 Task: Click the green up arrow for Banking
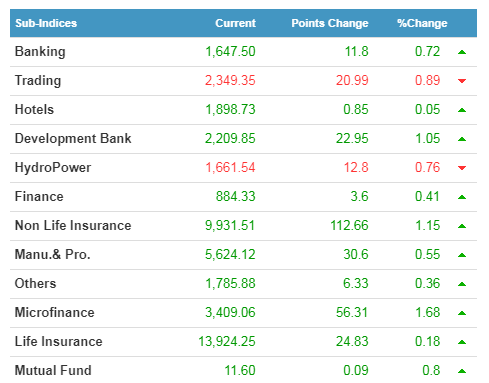tap(462, 52)
